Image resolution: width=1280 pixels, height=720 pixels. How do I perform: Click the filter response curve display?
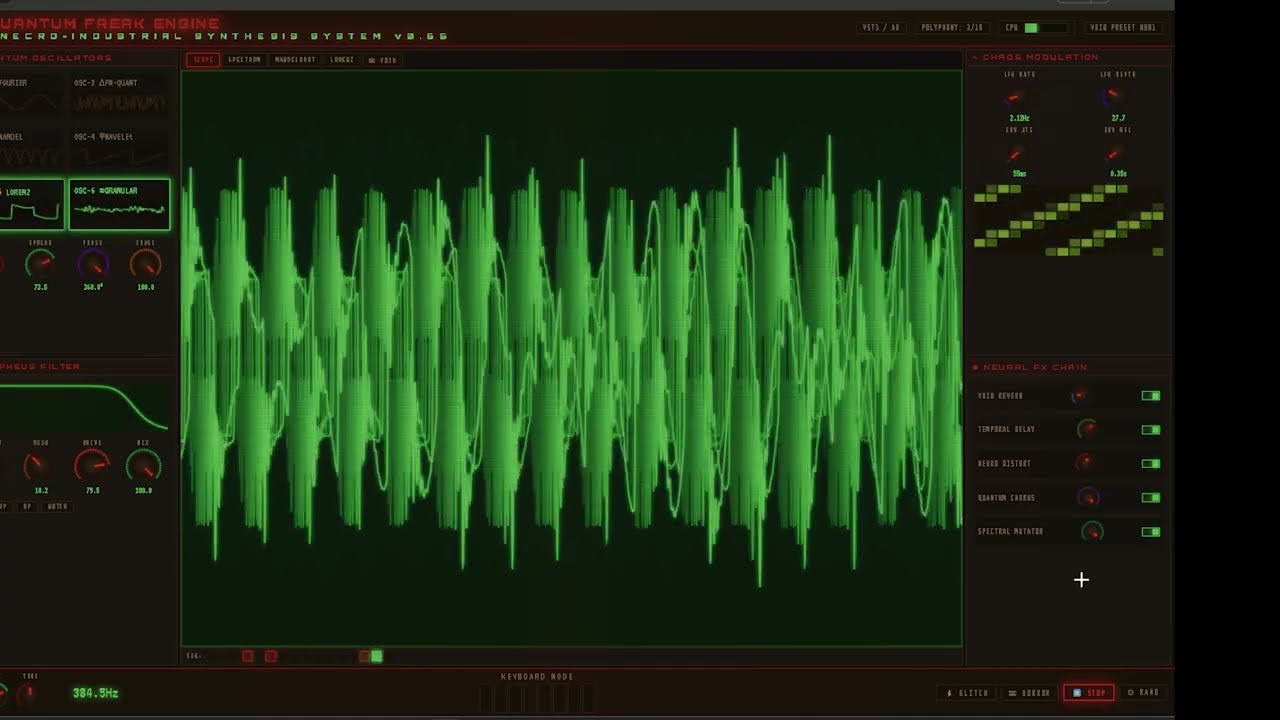click(84, 407)
